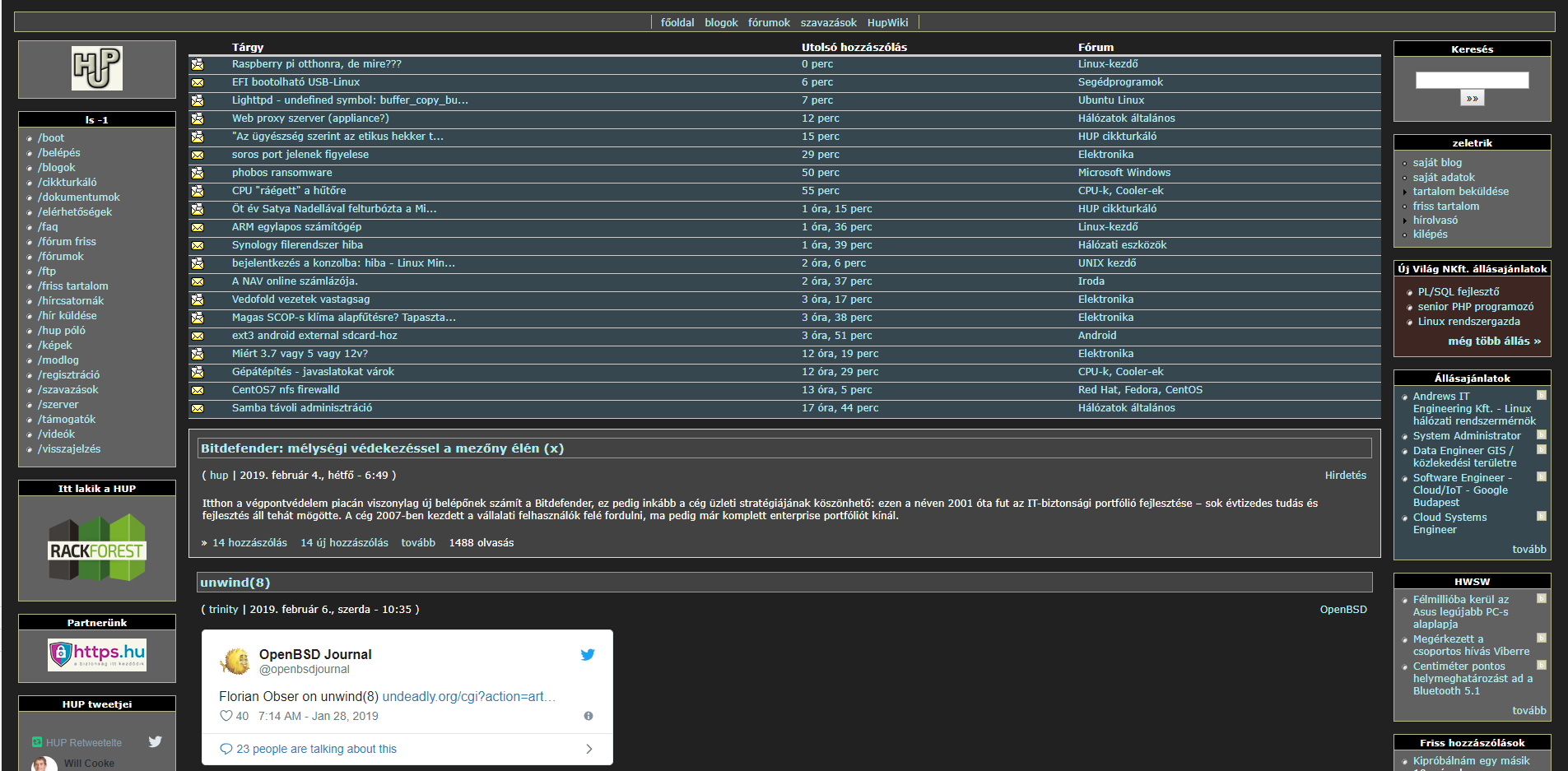Click the HUP logo in the sidebar
This screenshot has width=1568, height=771.
click(97, 68)
